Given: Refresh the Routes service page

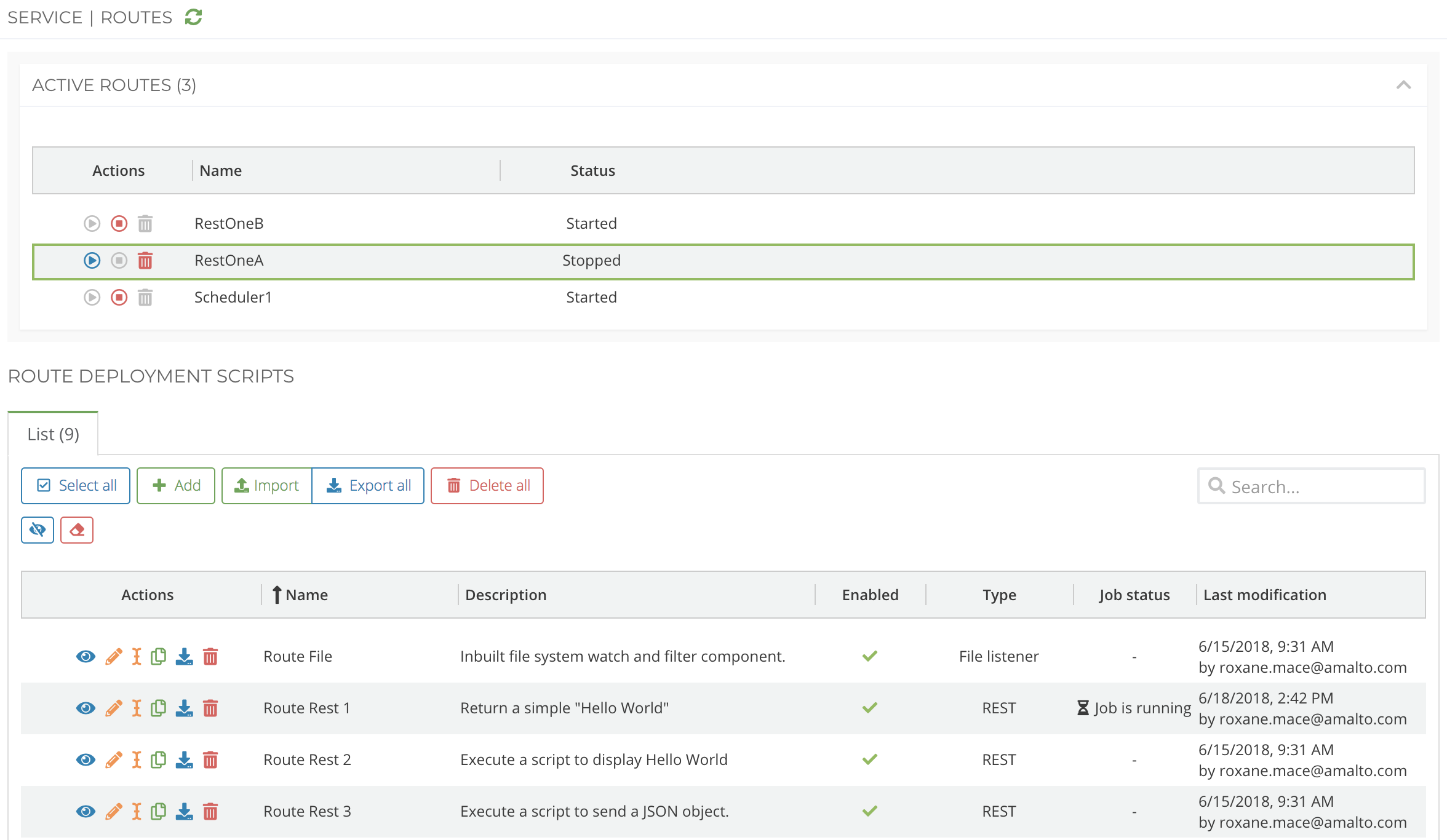Looking at the screenshot, I should (193, 17).
